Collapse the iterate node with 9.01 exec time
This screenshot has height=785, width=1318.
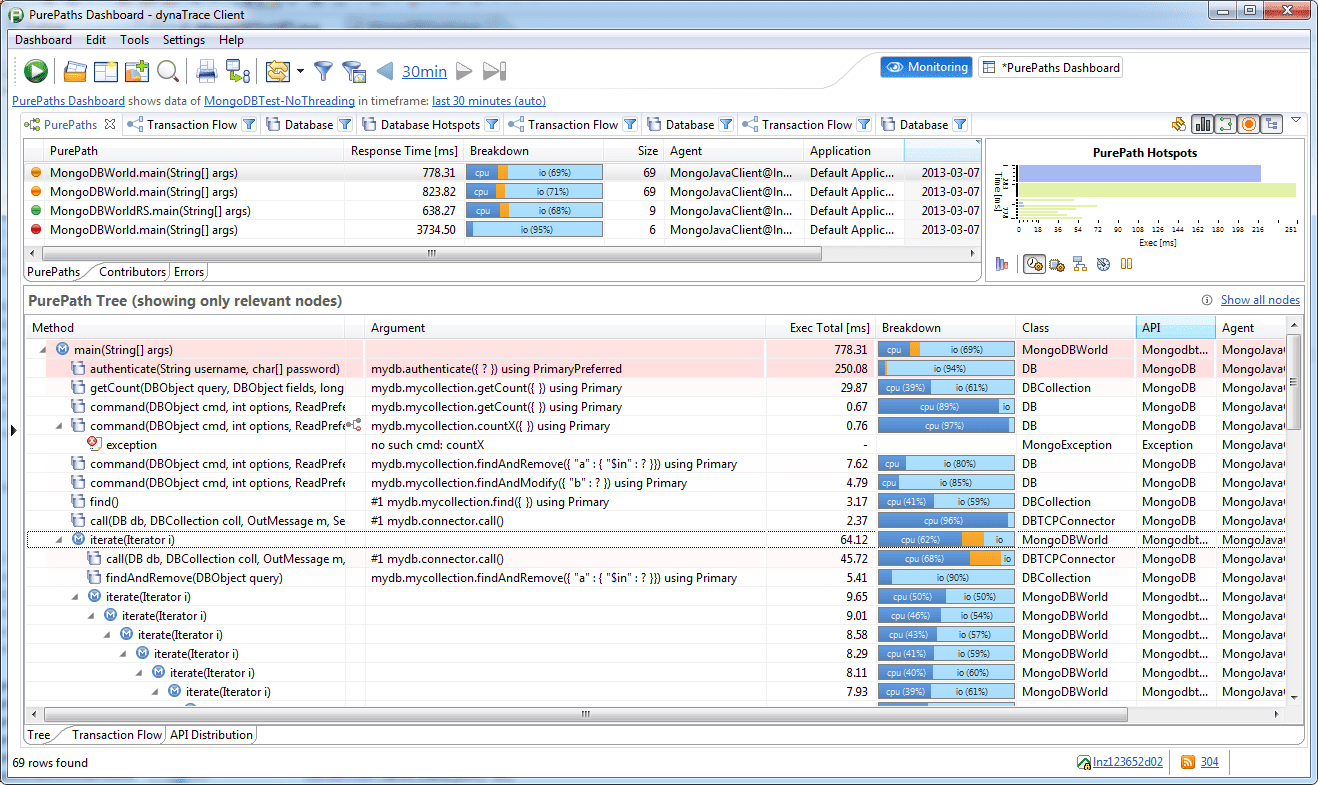click(91, 616)
